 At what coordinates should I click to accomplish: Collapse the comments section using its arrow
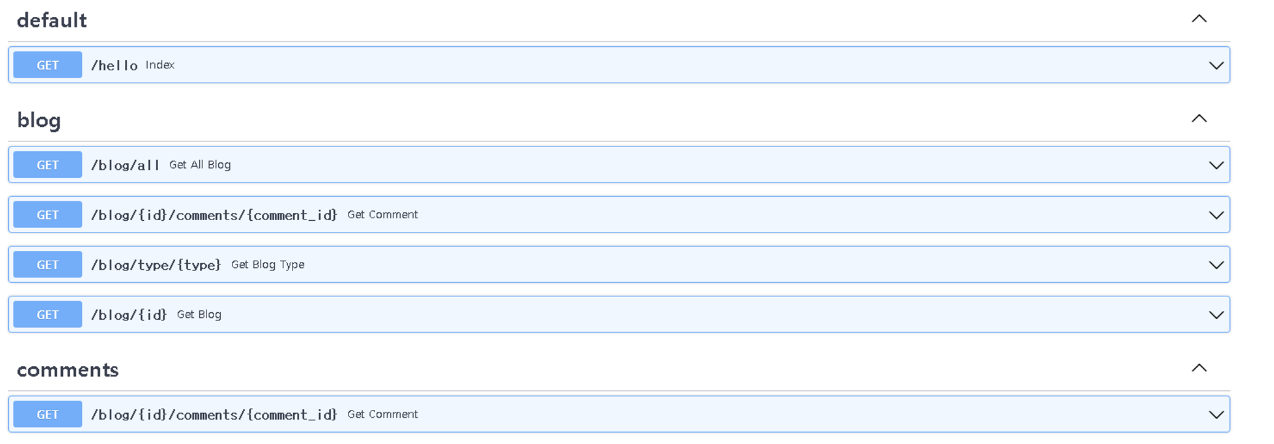pos(1199,369)
